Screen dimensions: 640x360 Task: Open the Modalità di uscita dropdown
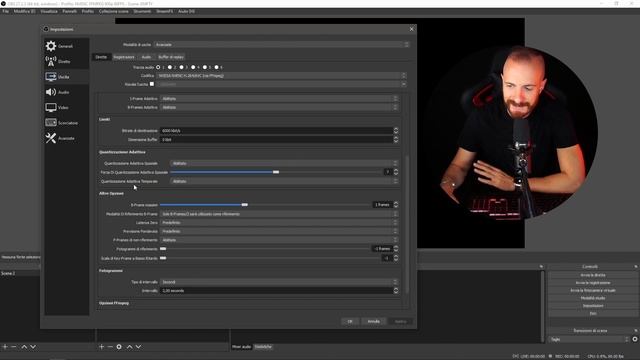coord(282,44)
